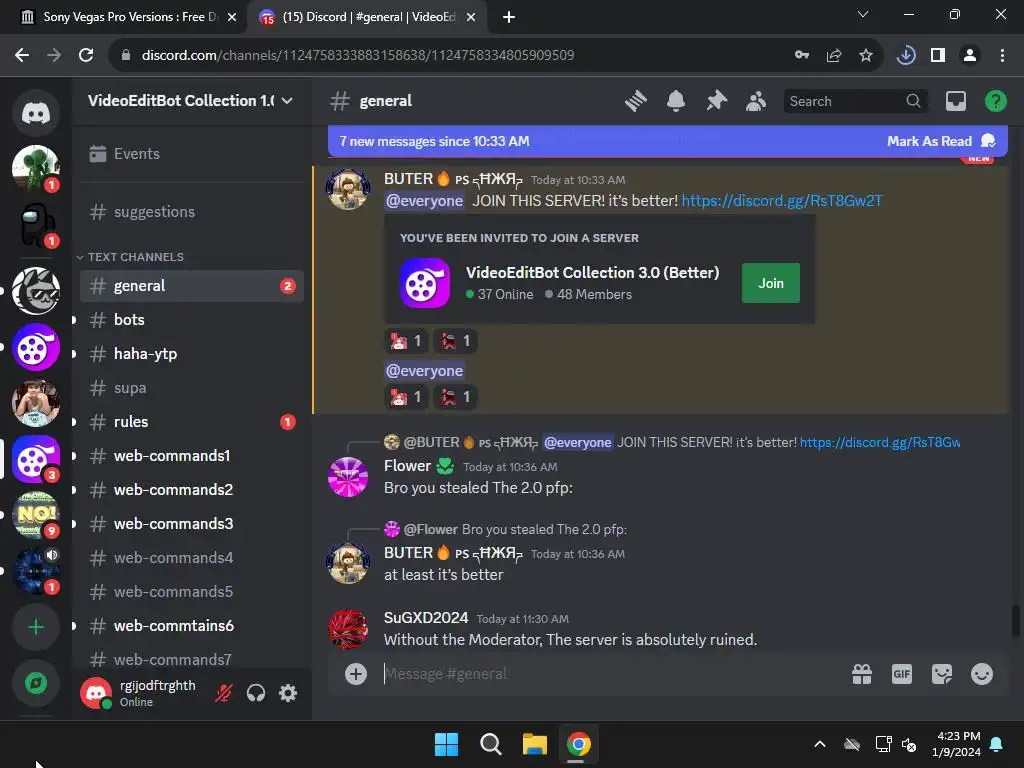The image size is (1024, 768).
Task: Open the web-commands1 channel
Action: click(191, 456)
